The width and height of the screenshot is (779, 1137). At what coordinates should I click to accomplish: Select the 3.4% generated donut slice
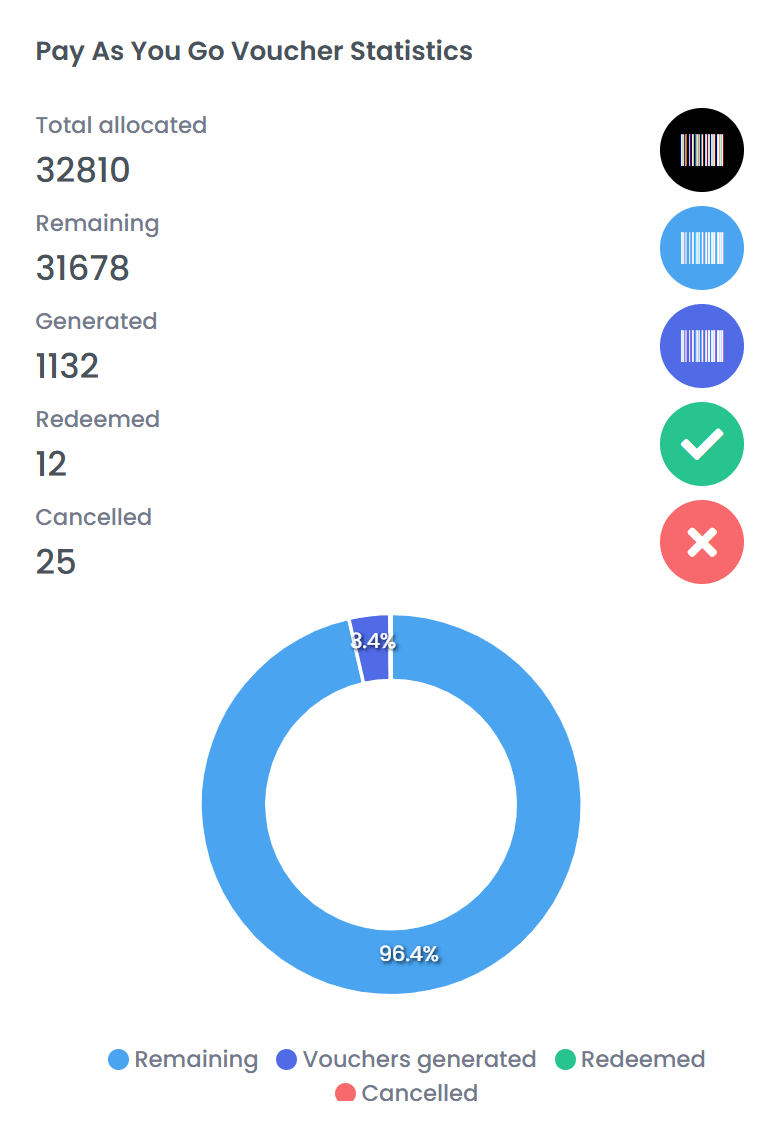click(x=374, y=648)
